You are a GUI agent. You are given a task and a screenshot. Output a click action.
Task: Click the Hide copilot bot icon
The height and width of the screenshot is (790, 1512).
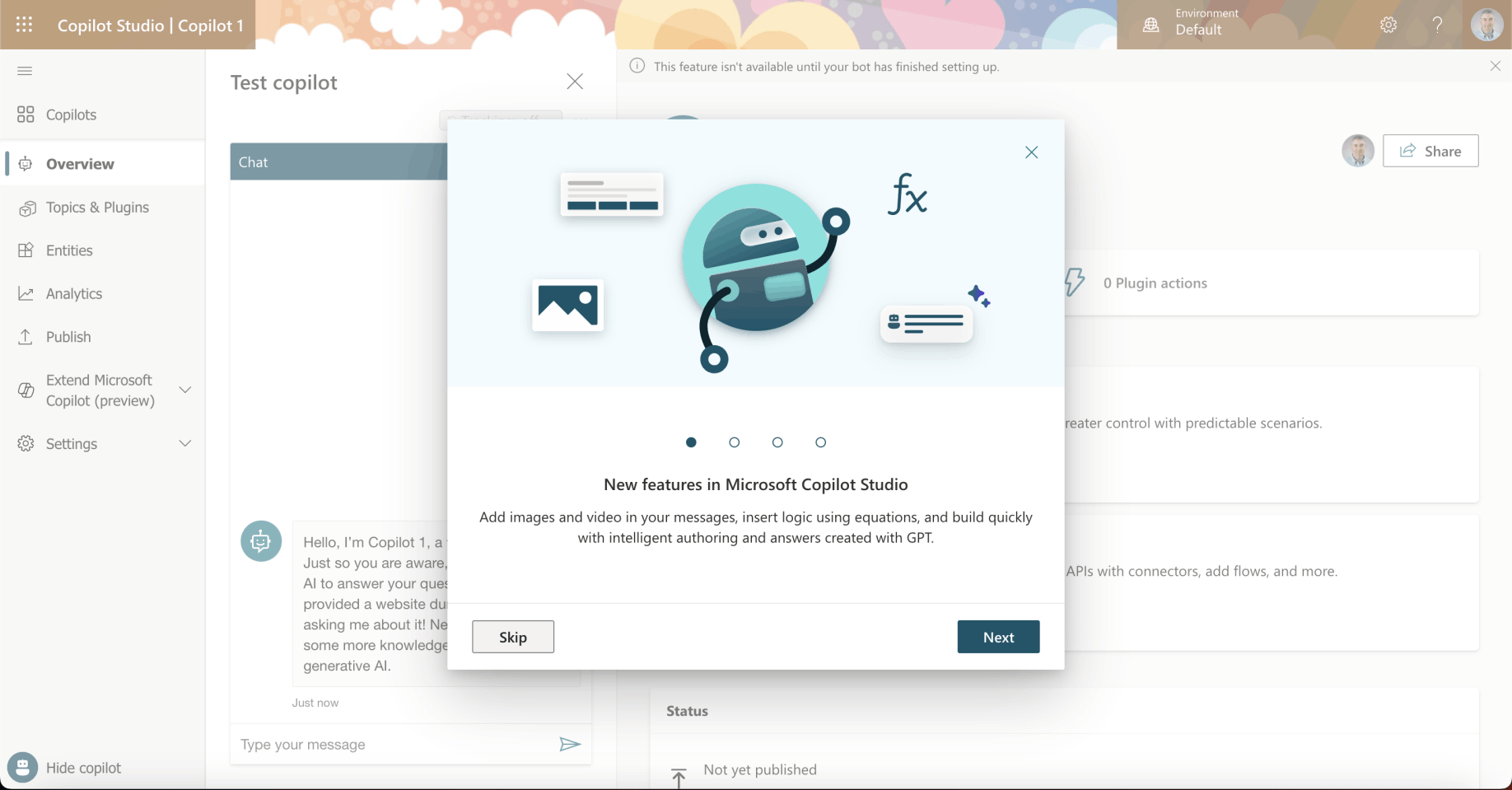[22, 768]
